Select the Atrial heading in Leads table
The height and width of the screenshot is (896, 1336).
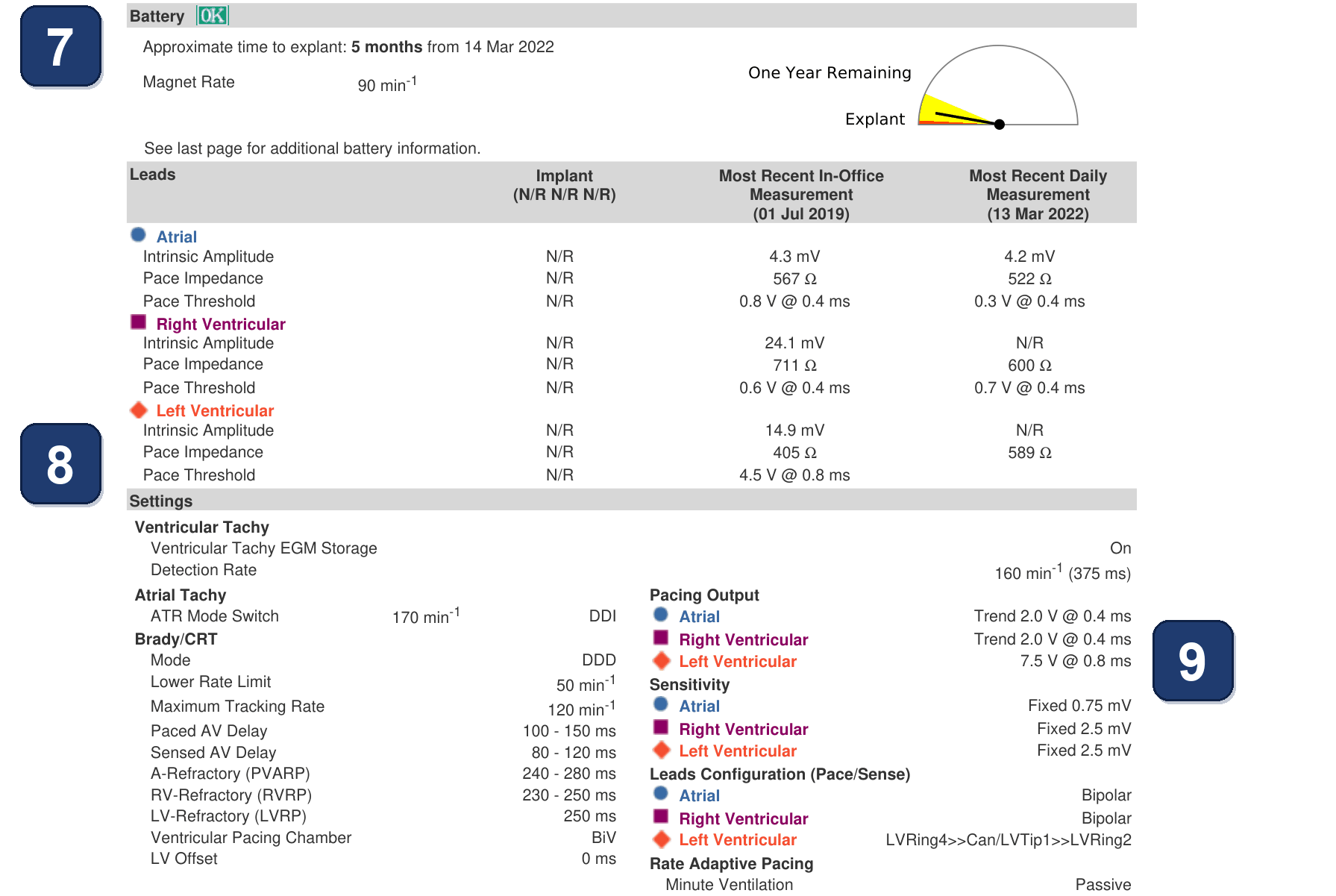[177, 236]
